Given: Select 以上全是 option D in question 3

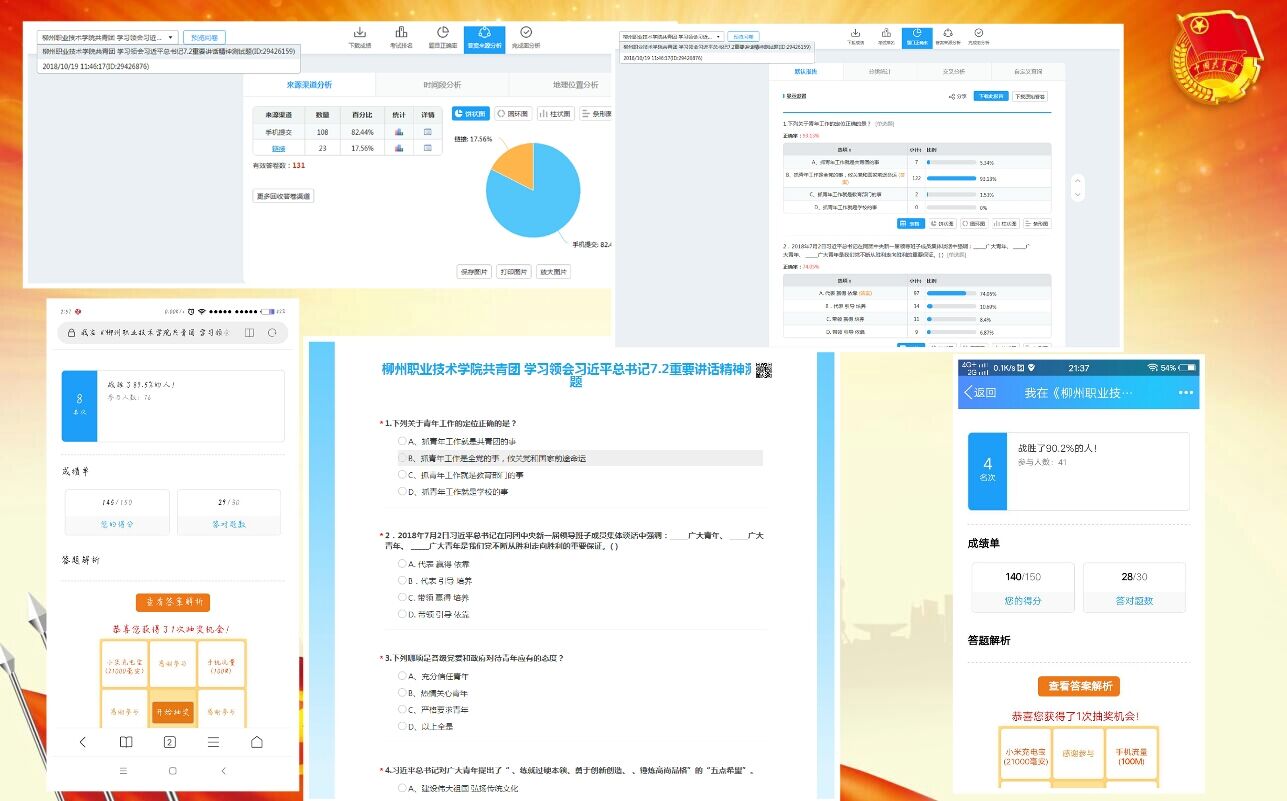Looking at the screenshot, I should coord(402,726).
